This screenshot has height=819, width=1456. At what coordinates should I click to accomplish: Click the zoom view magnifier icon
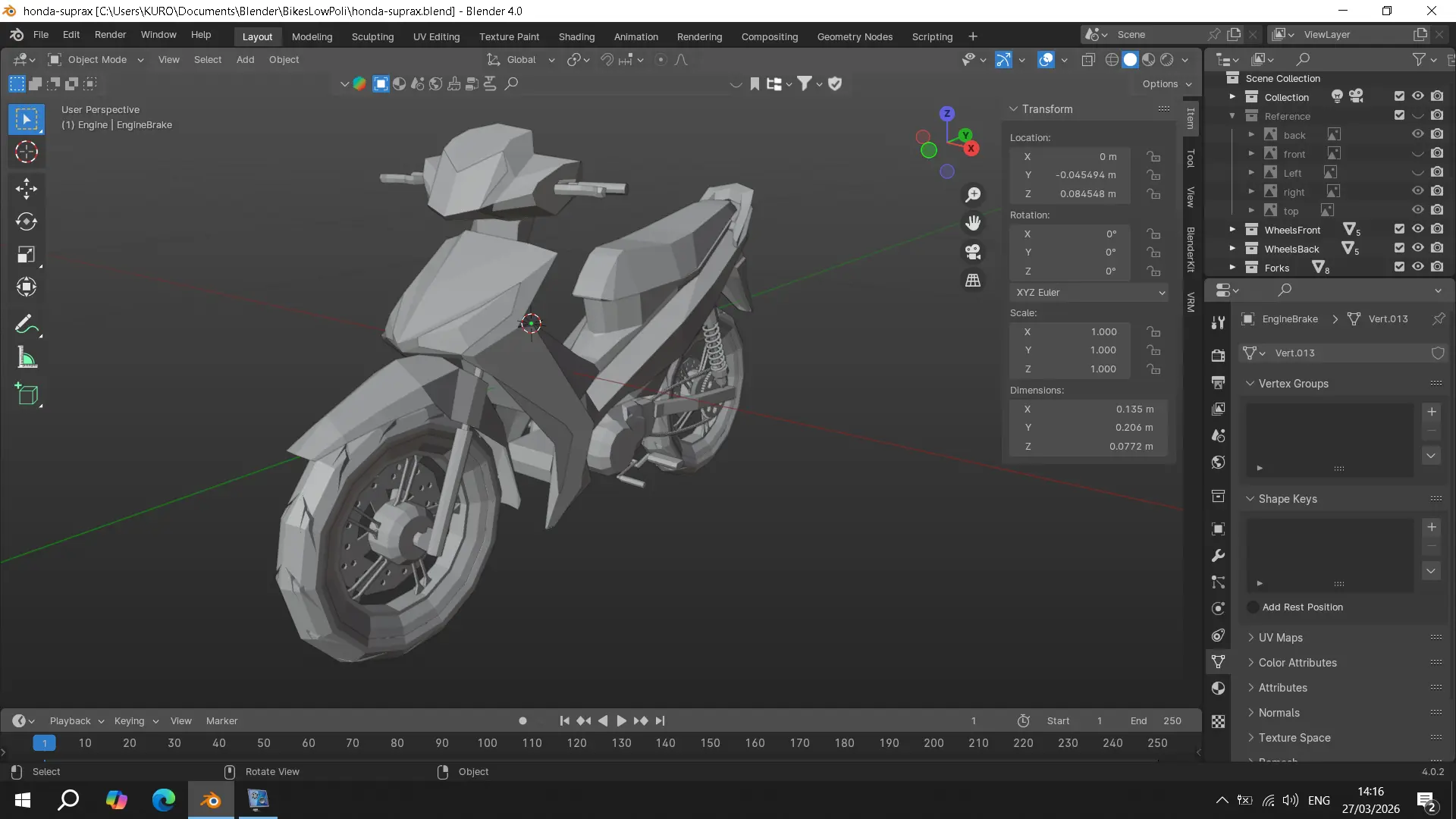pos(973,195)
